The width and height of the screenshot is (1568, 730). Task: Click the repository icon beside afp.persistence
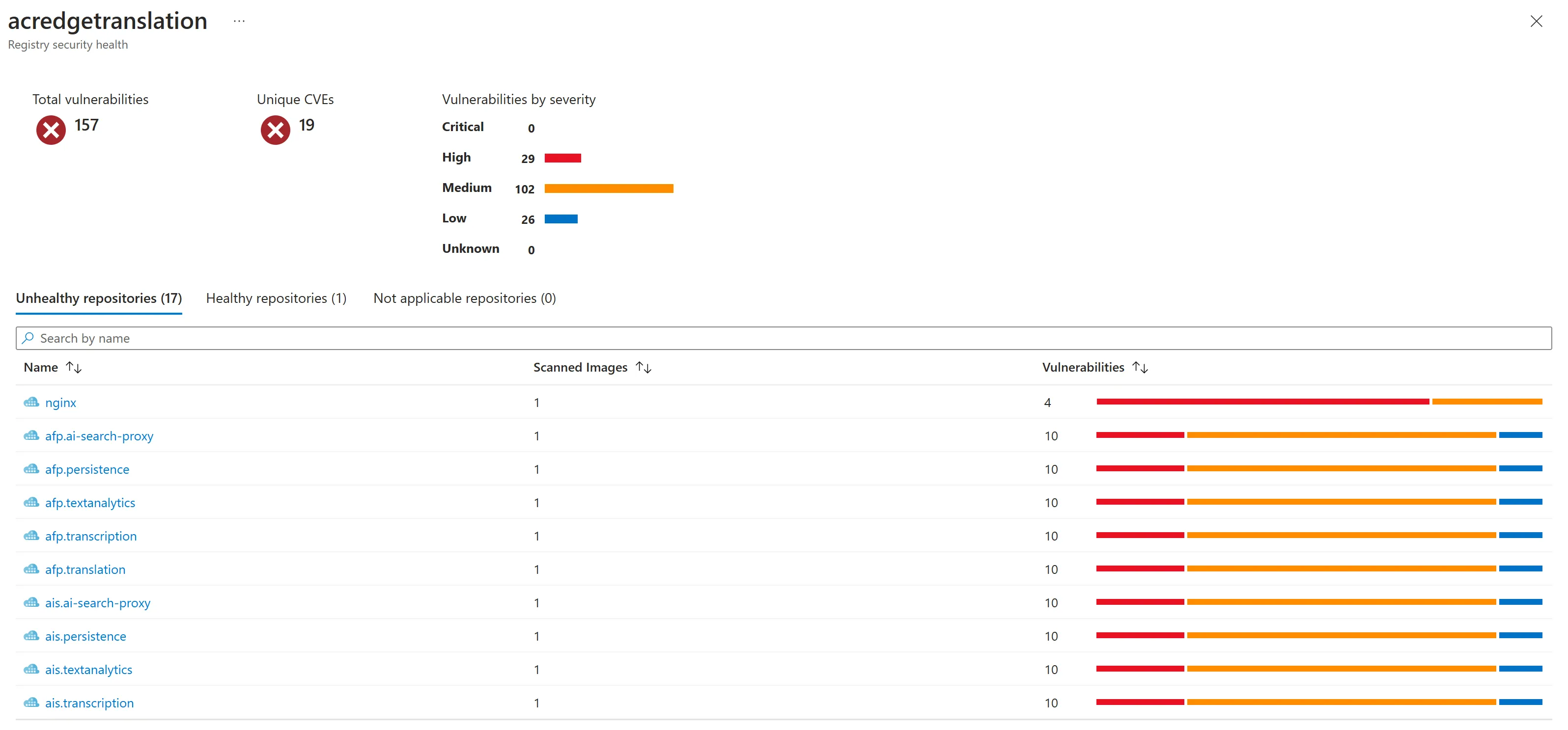(x=31, y=469)
